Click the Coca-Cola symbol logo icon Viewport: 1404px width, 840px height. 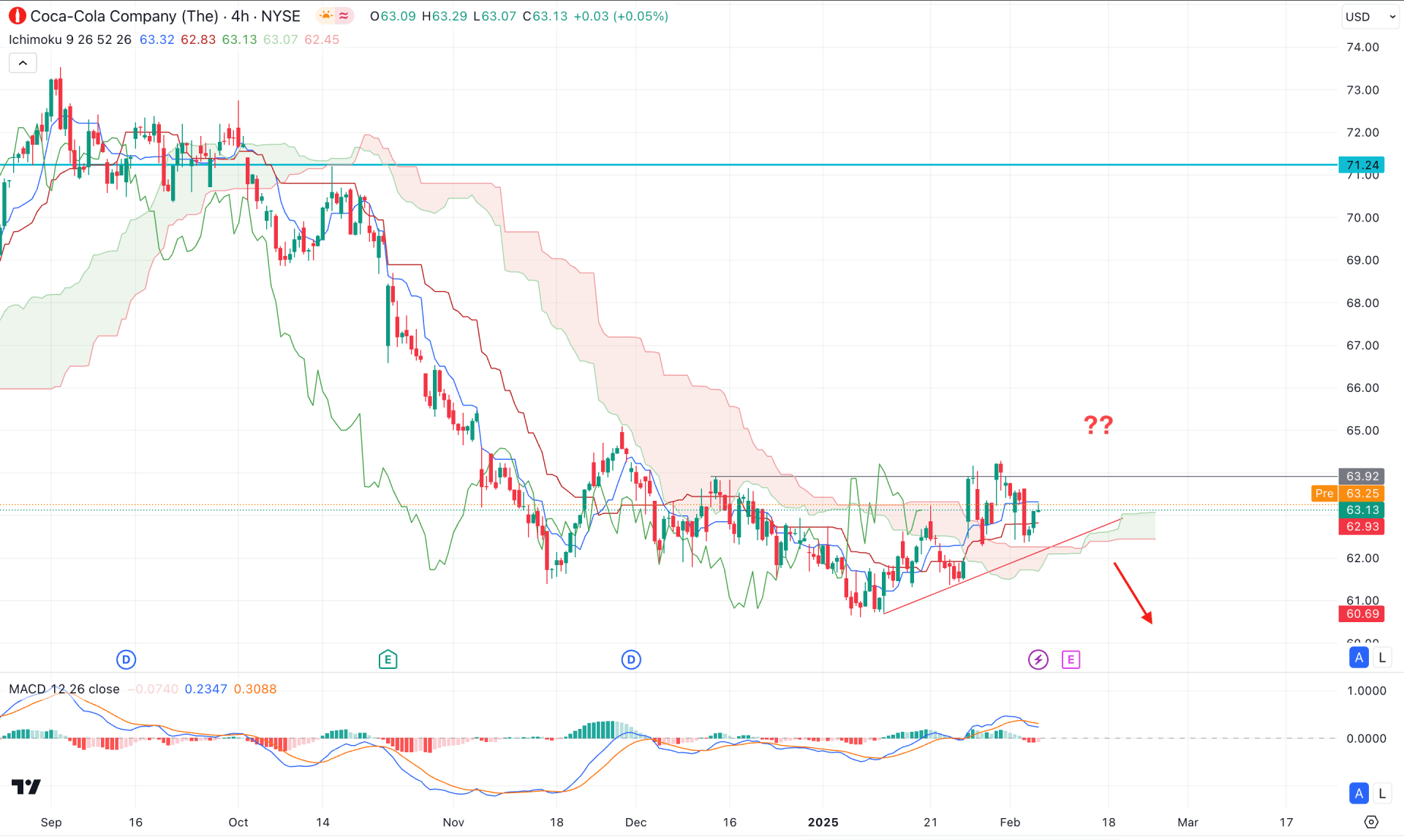pos(16,15)
